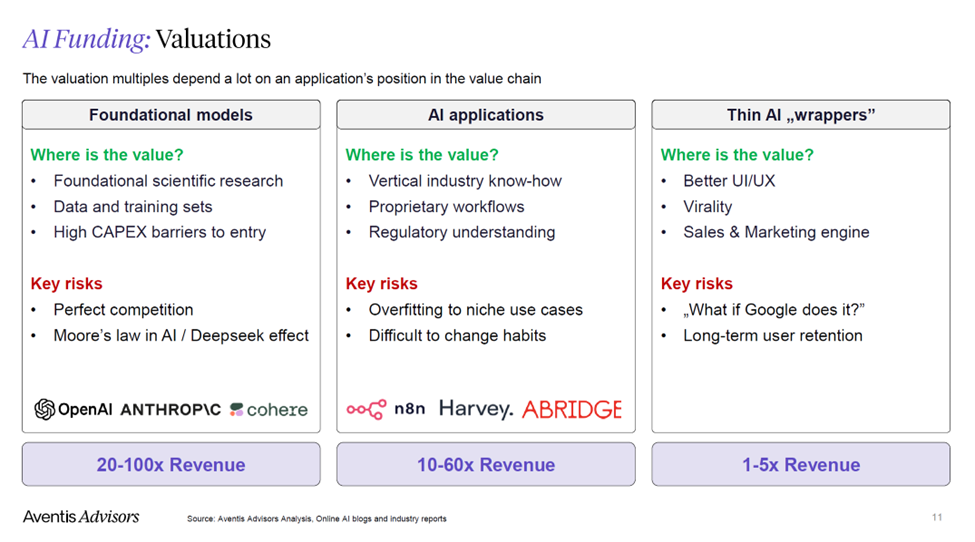The width and height of the screenshot is (975, 542).
Task: Select the AI applications header
Action: [486, 115]
